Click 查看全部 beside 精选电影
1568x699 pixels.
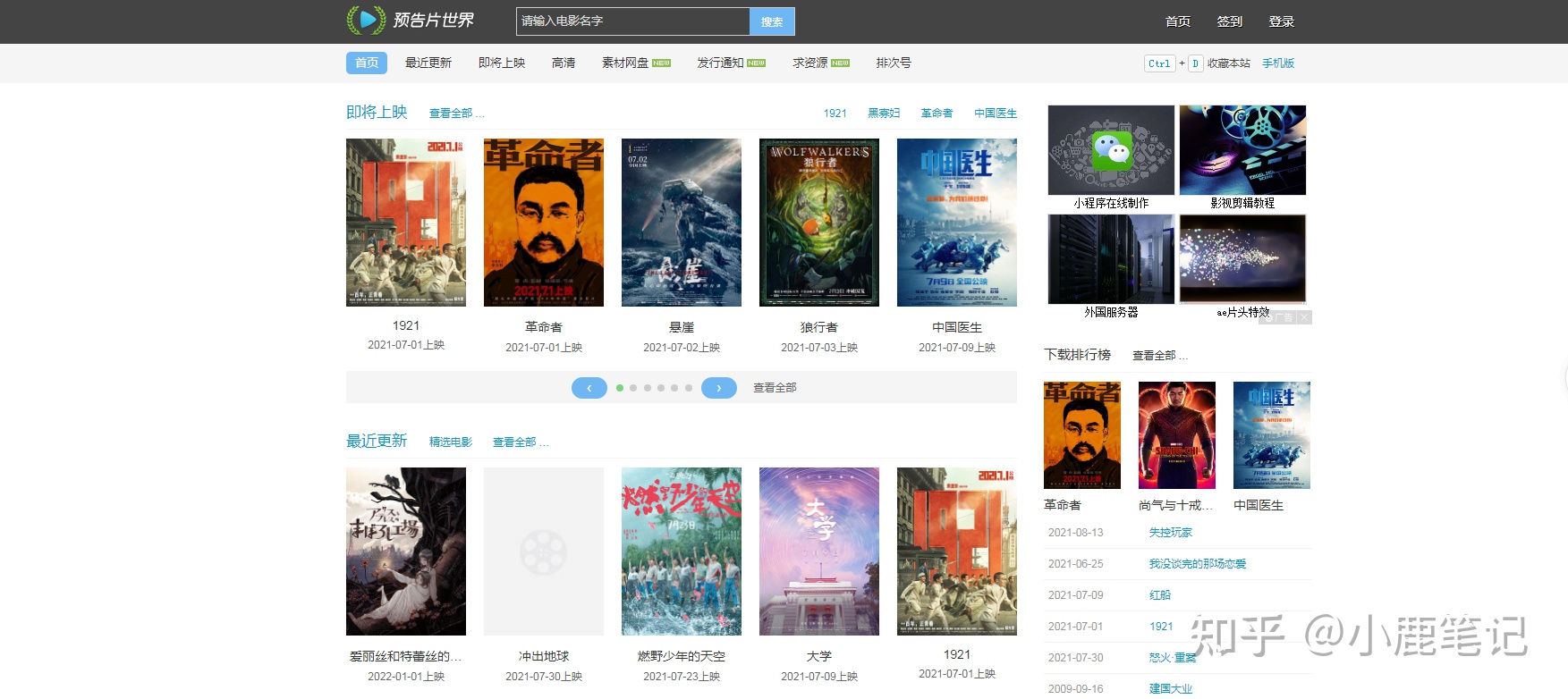(x=521, y=442)
